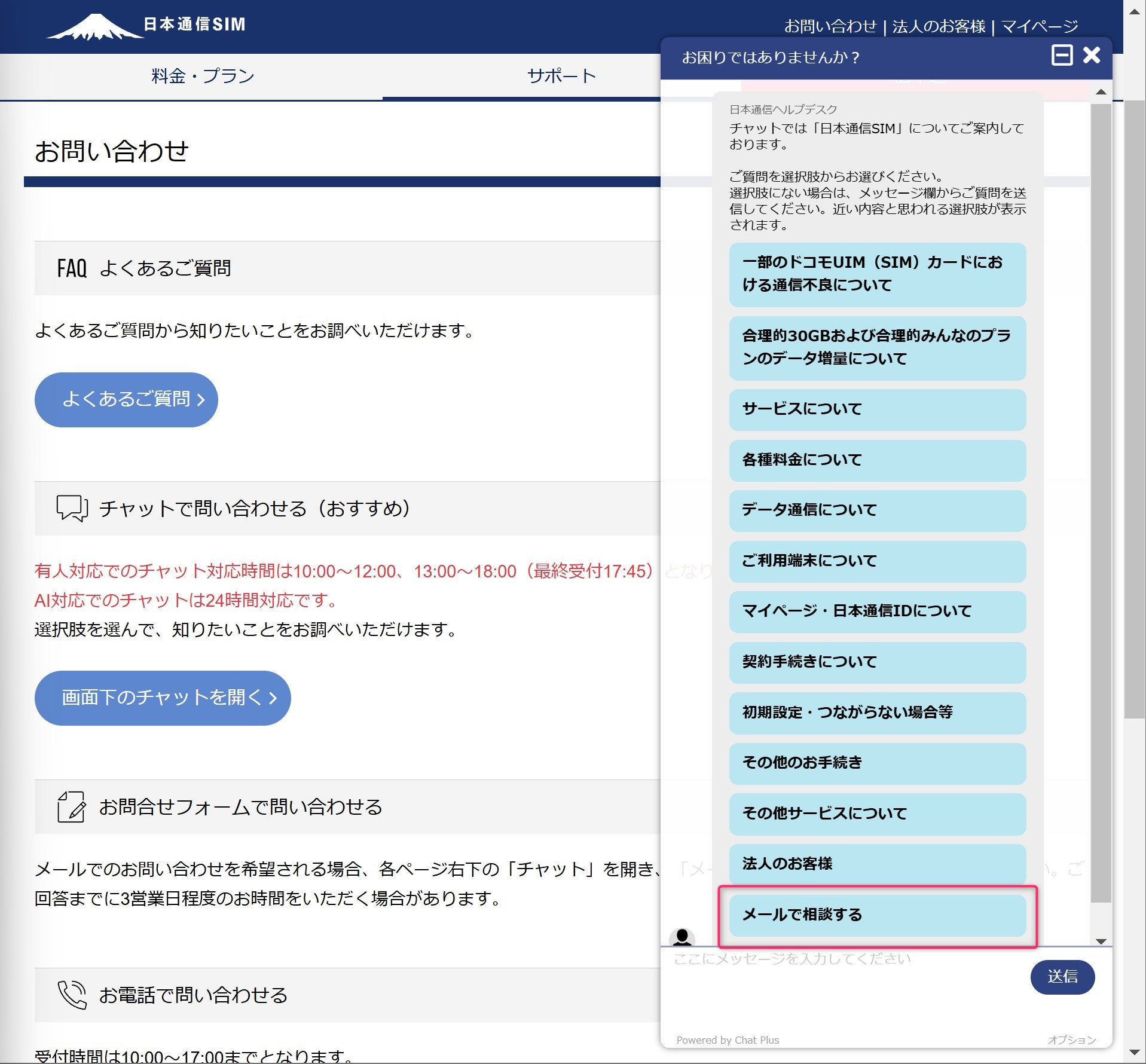Select the 各種料金について chat option
Viewport: 1146px width, 1064px height.
(x=878, y=460)
